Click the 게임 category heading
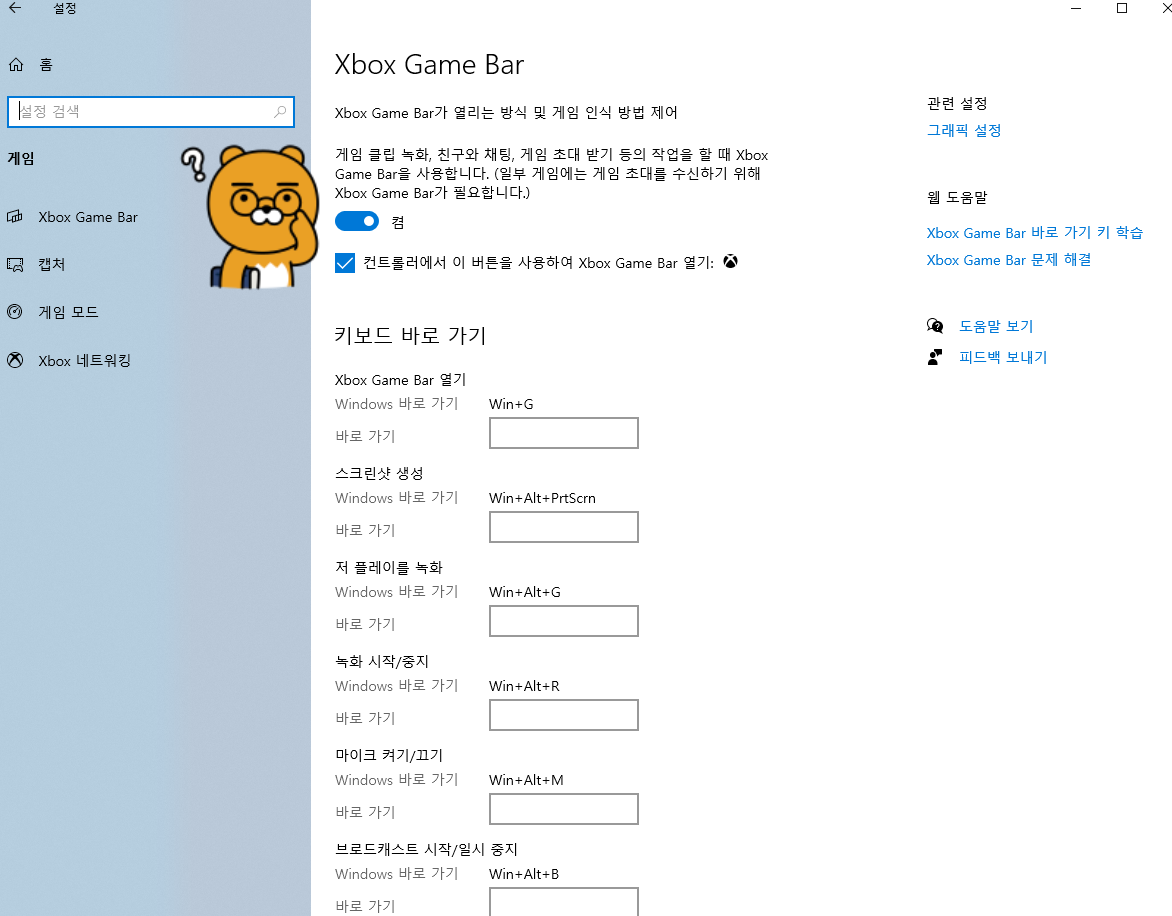This screenshot has width=1172, height=916. 21,158
